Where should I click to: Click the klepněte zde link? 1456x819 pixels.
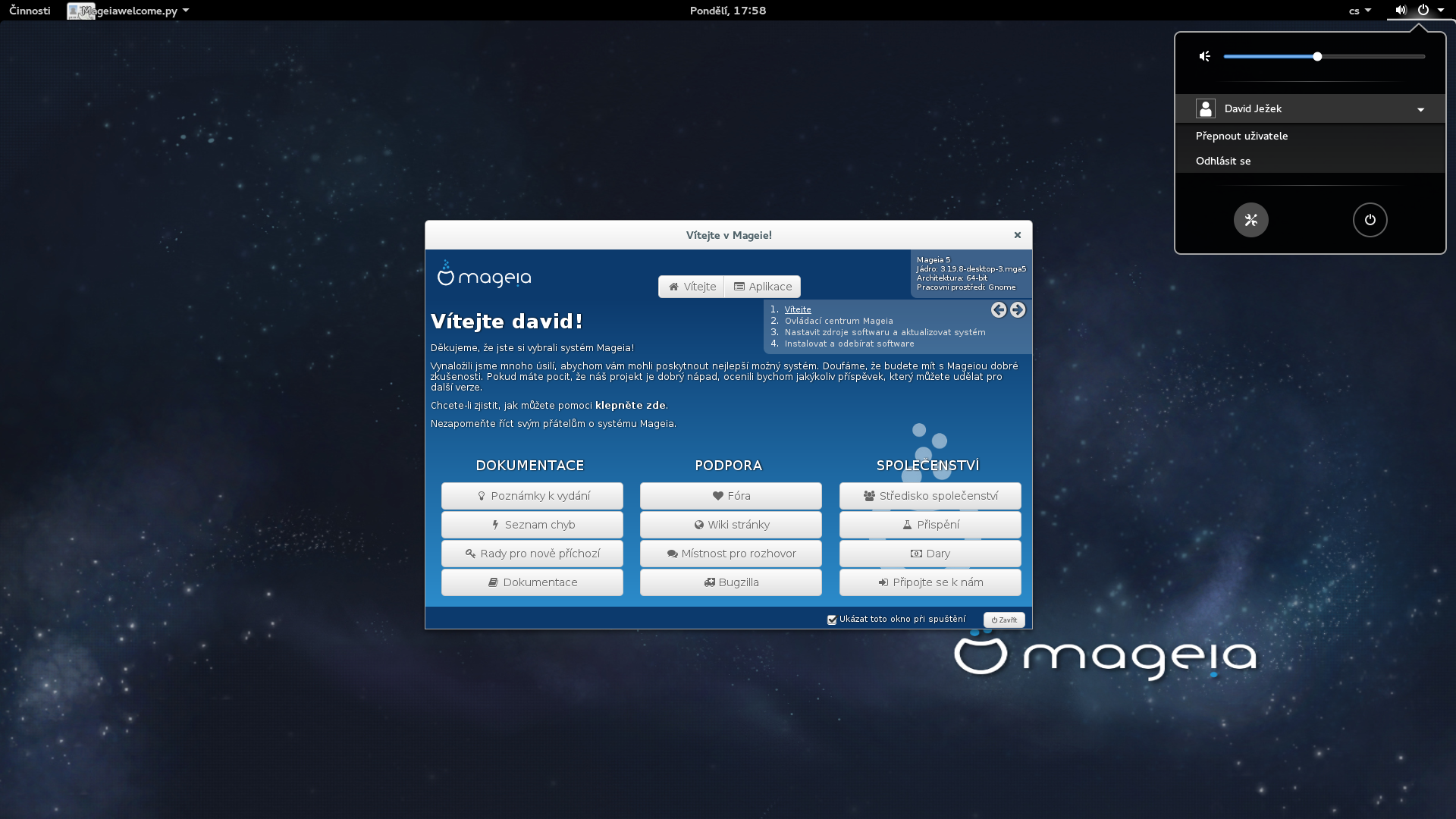pos(631,406)
